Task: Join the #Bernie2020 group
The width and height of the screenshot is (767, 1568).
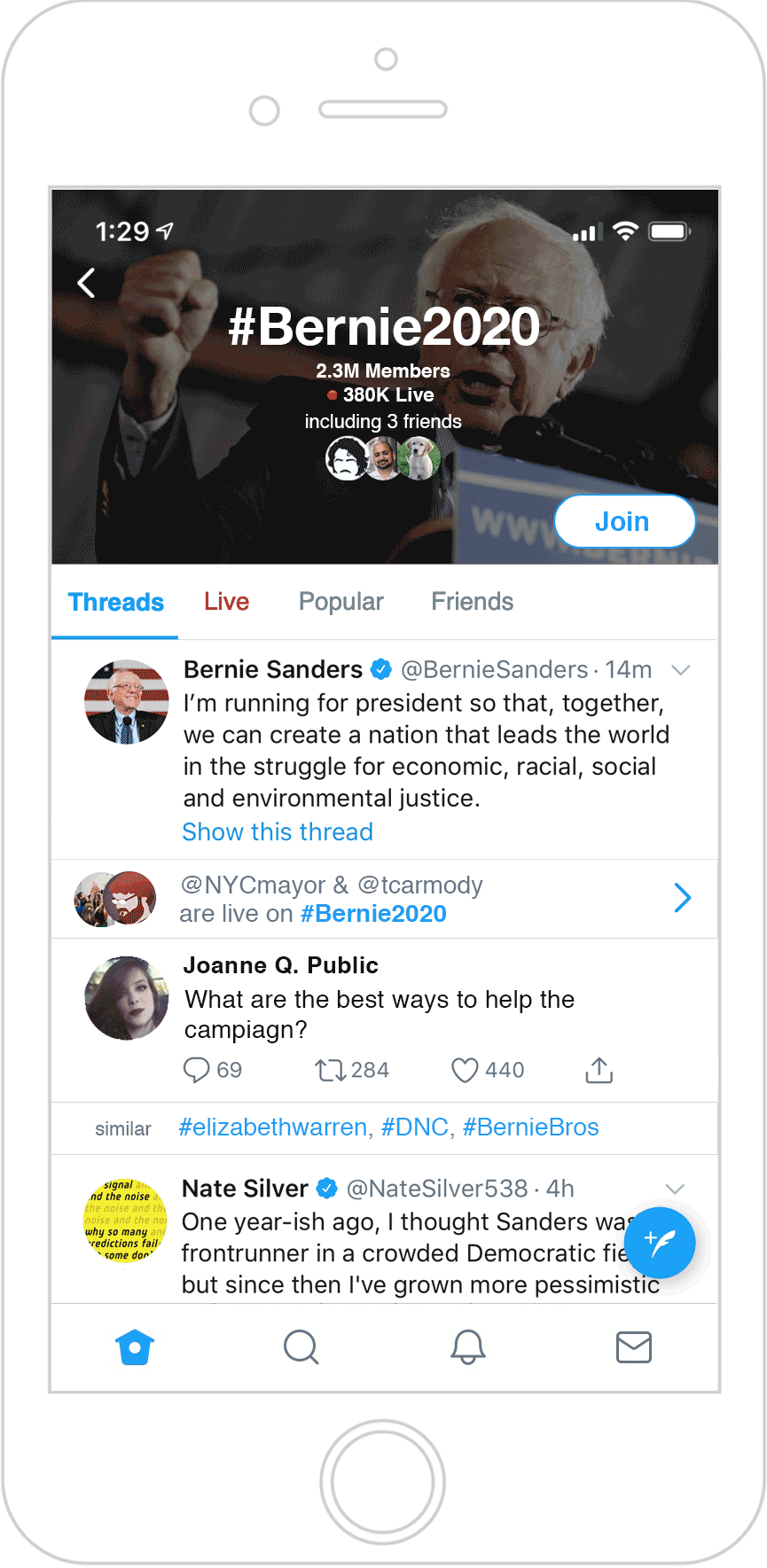Action: click(x=624, y=521)
